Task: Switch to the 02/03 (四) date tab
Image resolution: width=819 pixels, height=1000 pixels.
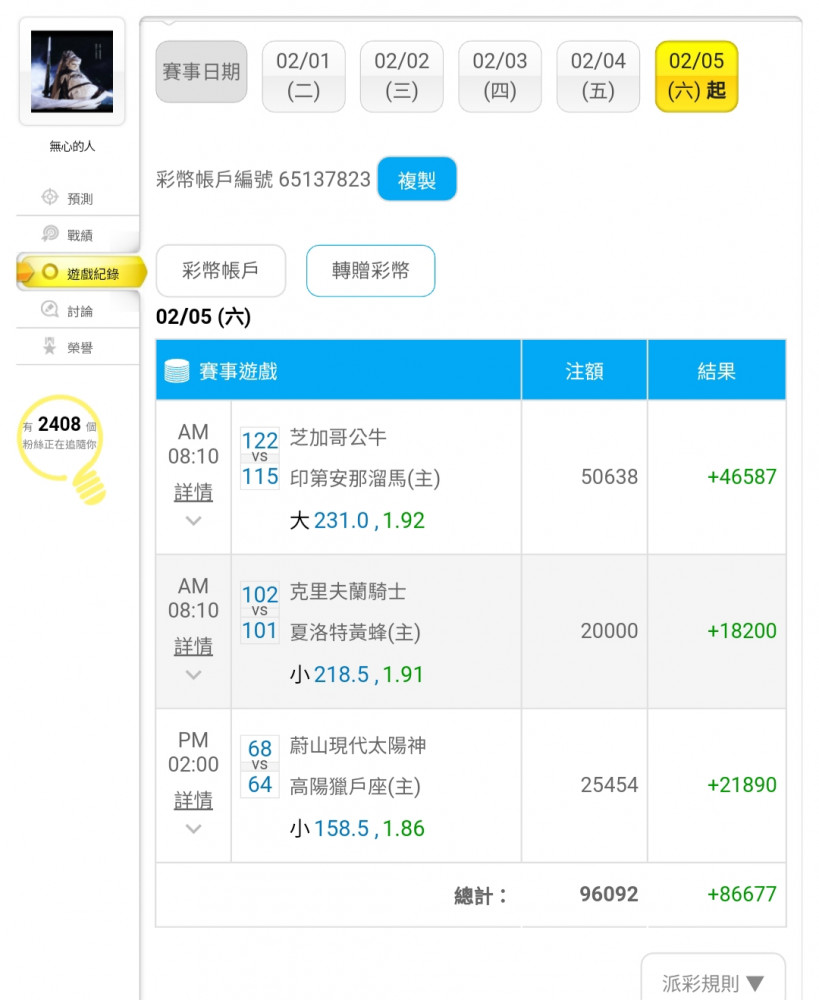Action: click(x=500, y=77)
